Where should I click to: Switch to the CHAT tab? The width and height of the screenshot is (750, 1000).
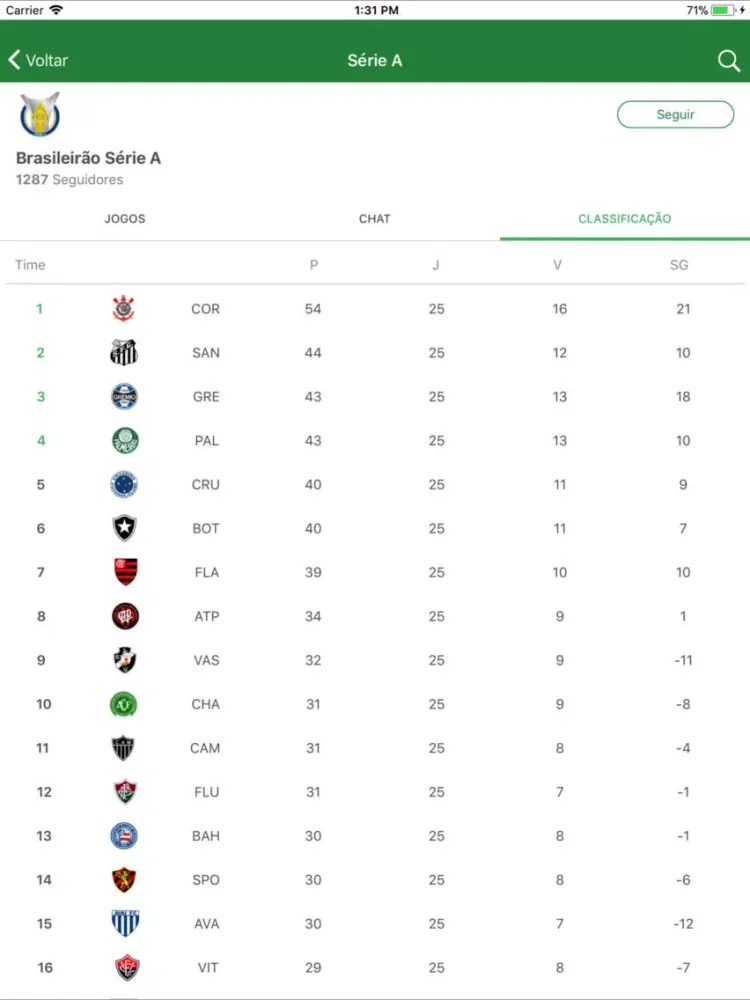(374, 219)
